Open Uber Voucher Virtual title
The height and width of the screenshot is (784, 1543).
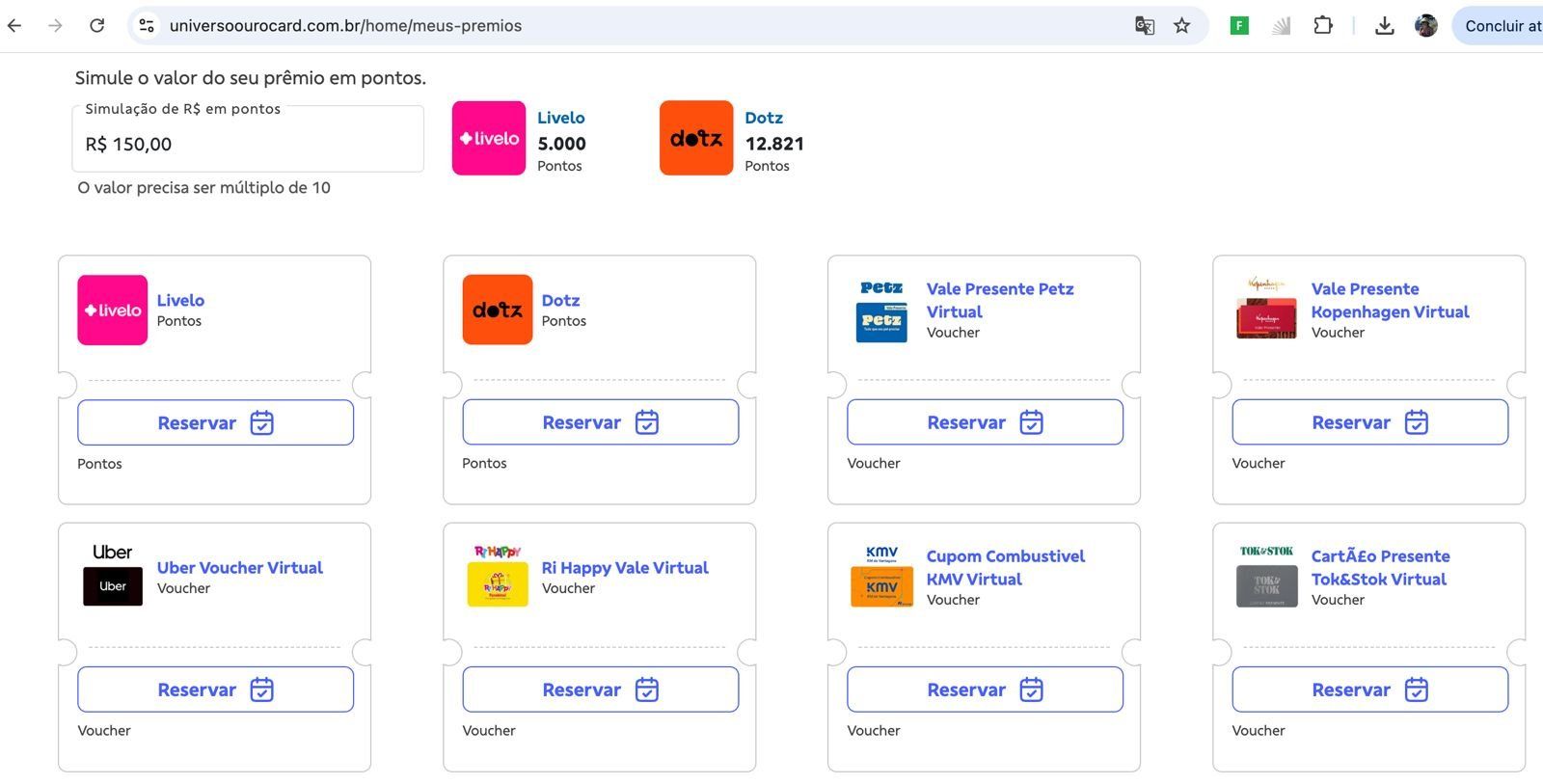tap(240, 567)
